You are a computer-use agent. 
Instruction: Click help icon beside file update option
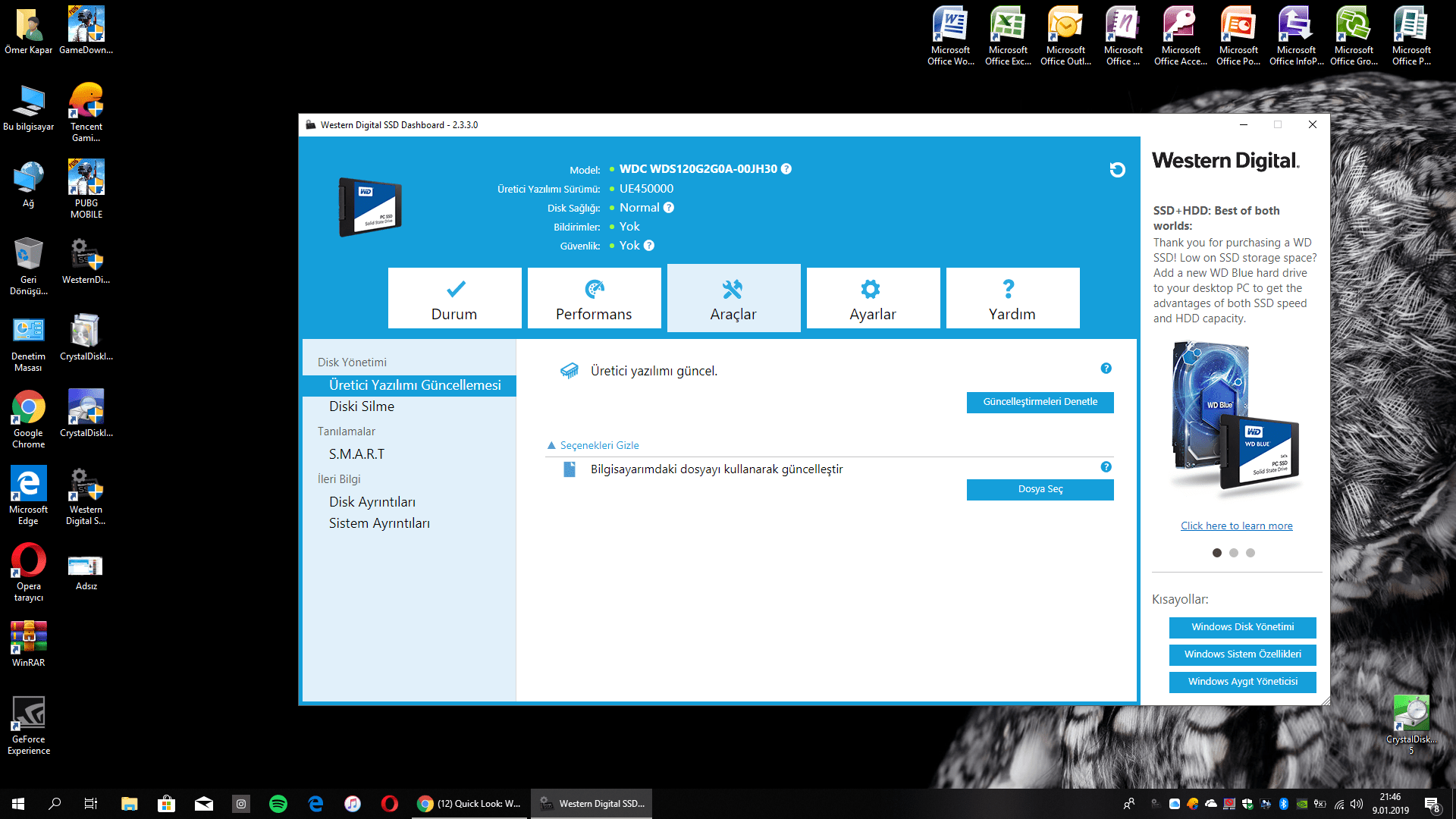pyautogui.click(x=1106, y=467)
